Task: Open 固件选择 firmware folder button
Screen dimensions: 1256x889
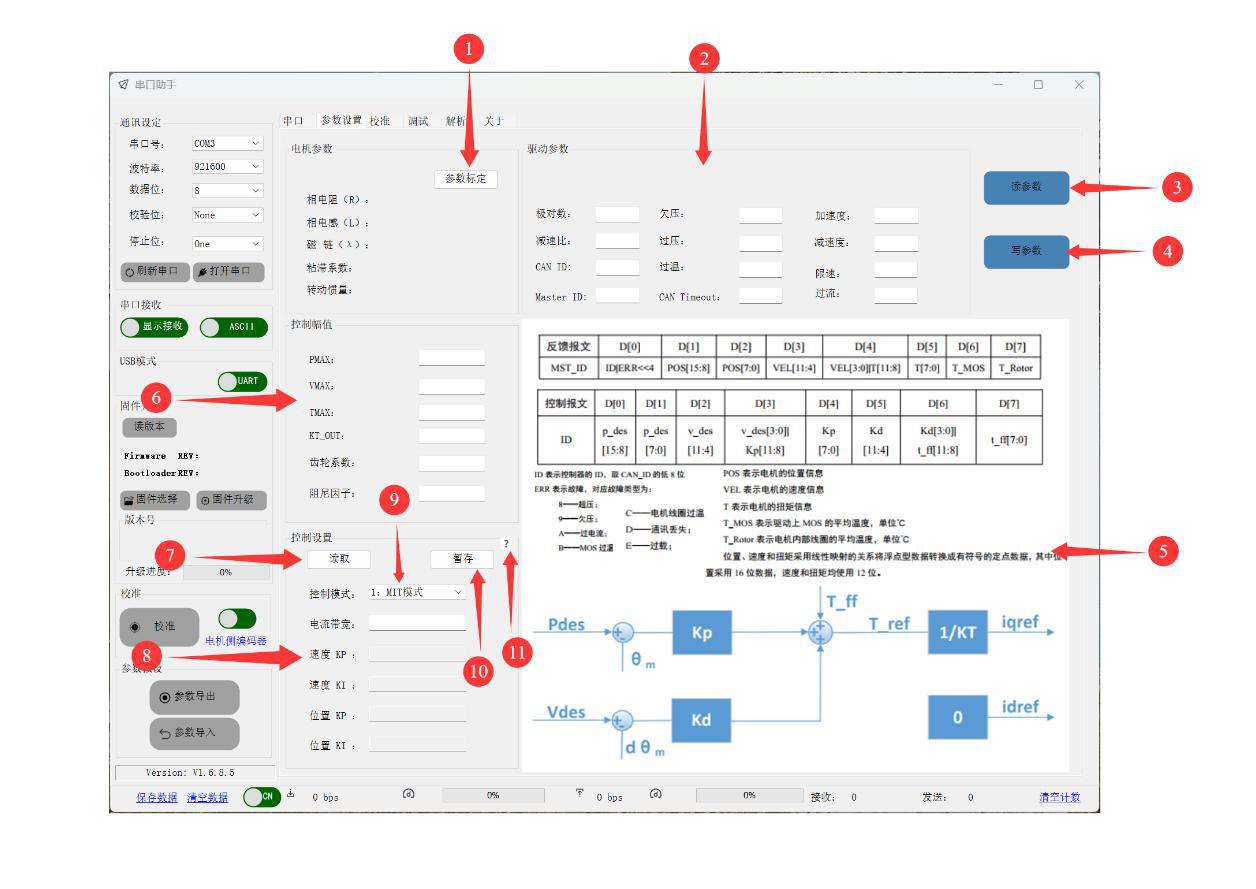Action: [x=155, y=500]
